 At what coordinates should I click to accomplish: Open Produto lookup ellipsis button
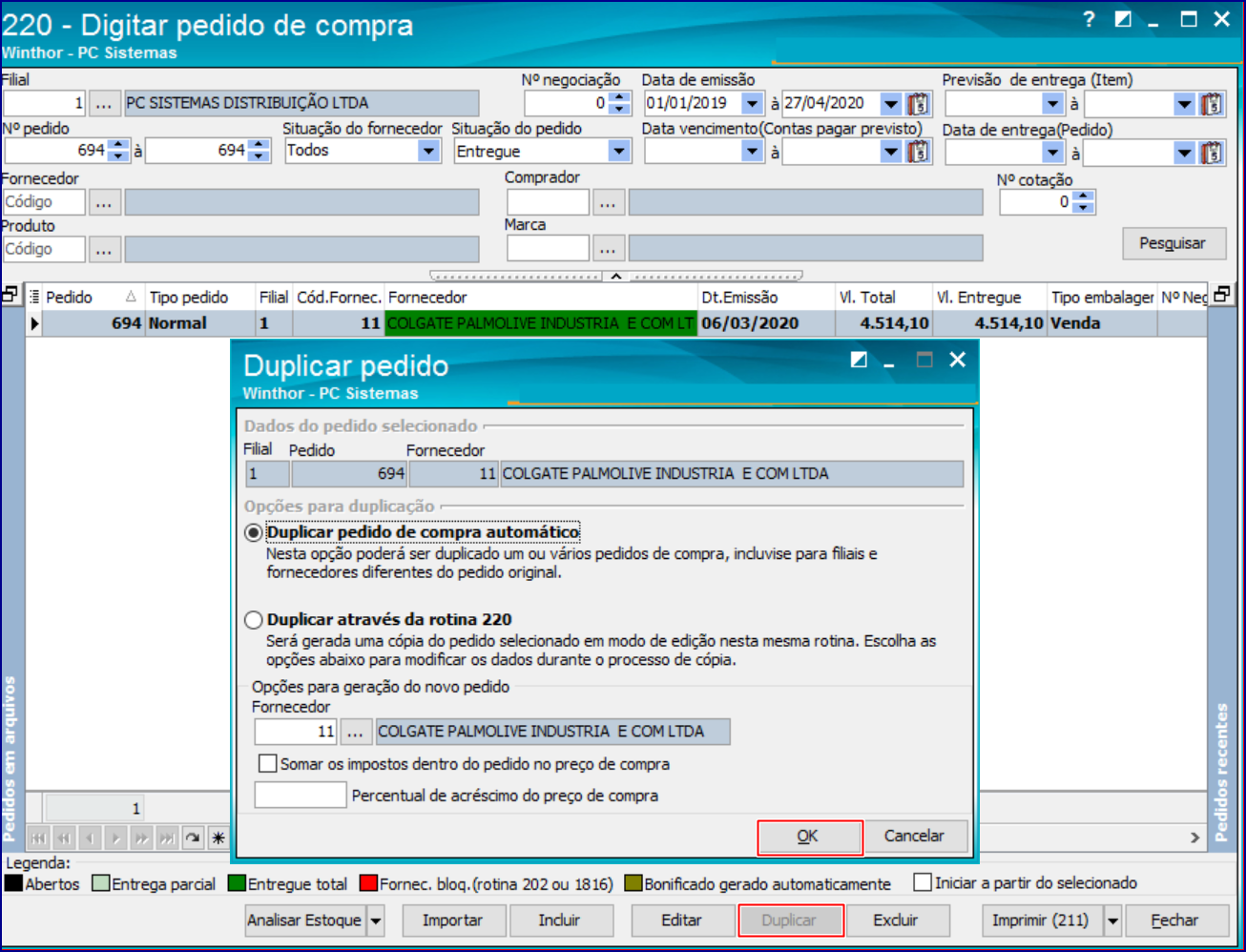click(x=104, y=250)
